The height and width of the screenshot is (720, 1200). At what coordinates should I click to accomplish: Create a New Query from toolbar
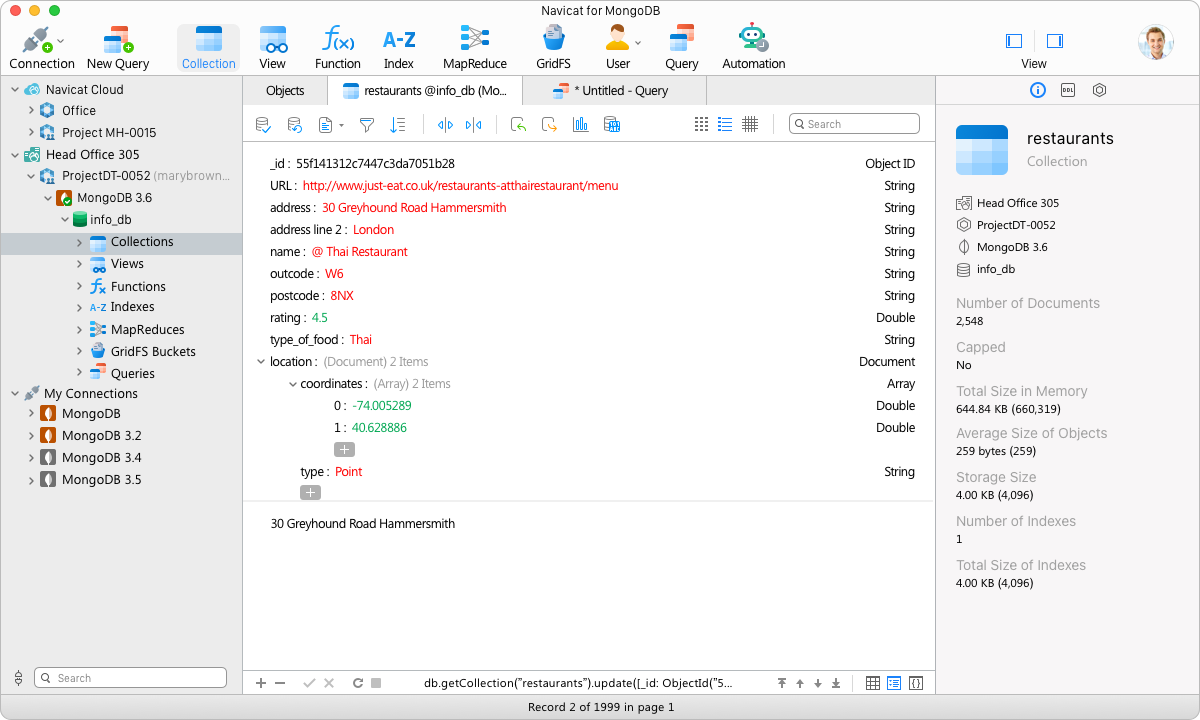click(118, 48)
